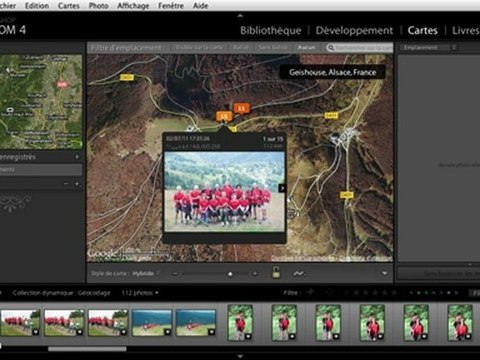
Task: Open the Cartes menu
Action: (x=69, y=6)
